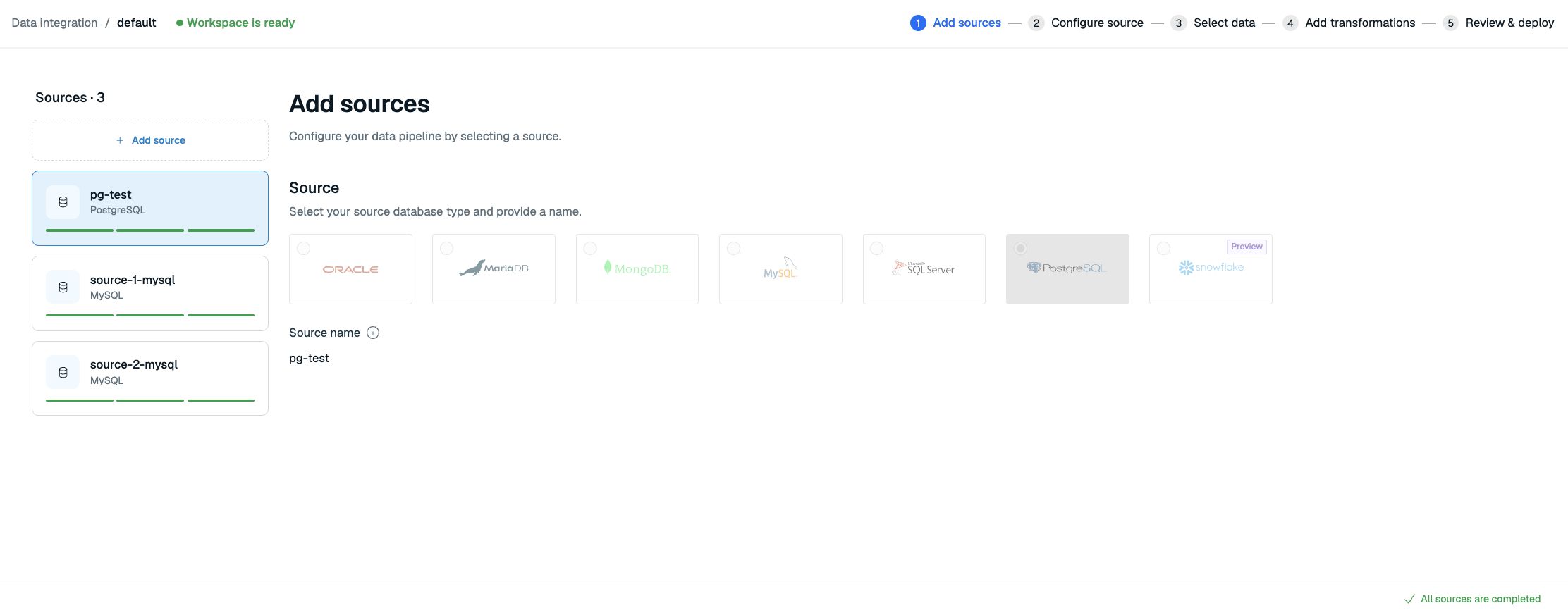Click the Source name info icon

click(373, 333)
